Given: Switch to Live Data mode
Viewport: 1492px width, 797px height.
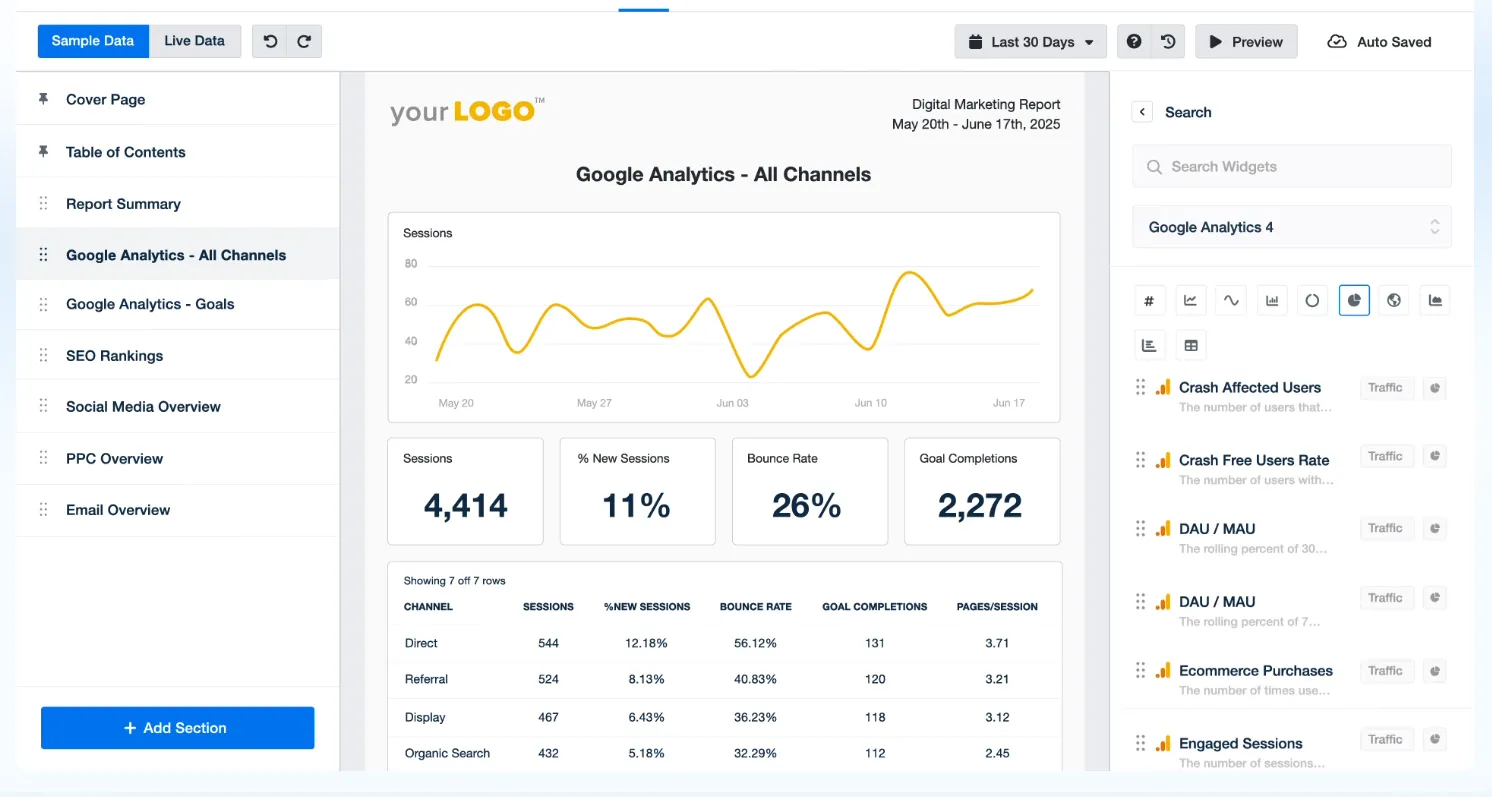Looking at the screenshot, I should tap(195, 41).
